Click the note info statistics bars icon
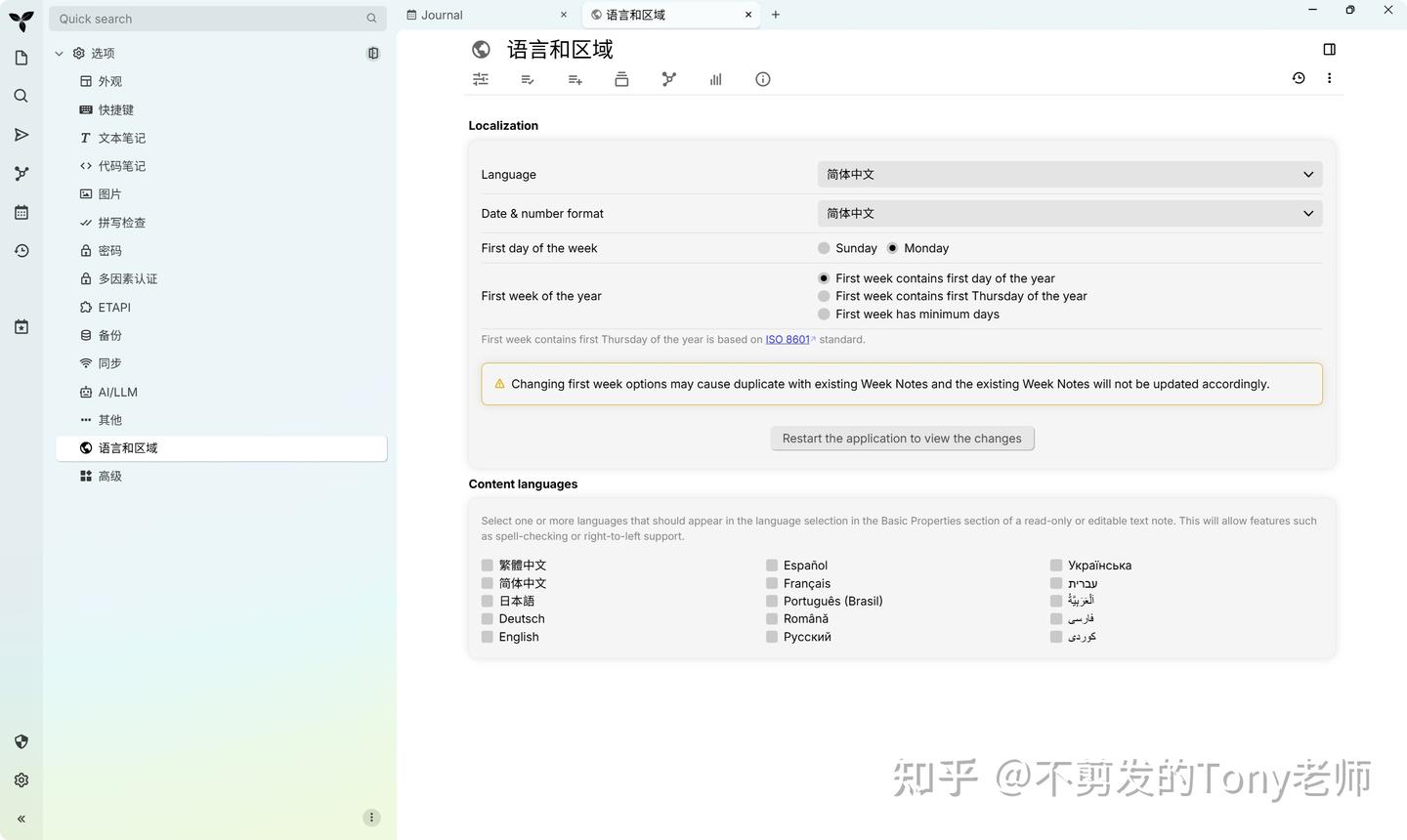 tap(715, 79)
